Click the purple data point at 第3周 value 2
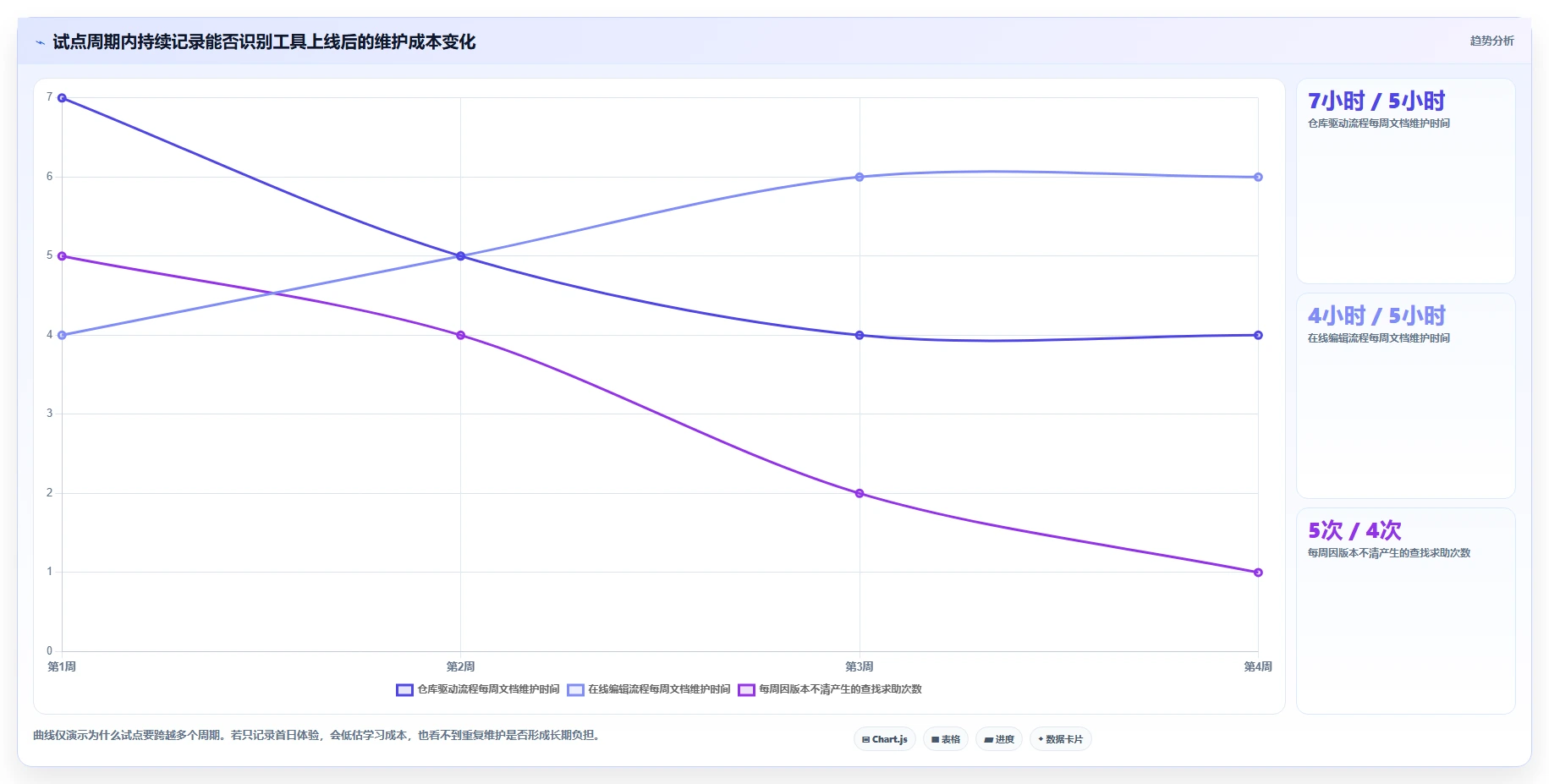The width and height of the screenshot is (1549, 784). click(x=860, y=493)
